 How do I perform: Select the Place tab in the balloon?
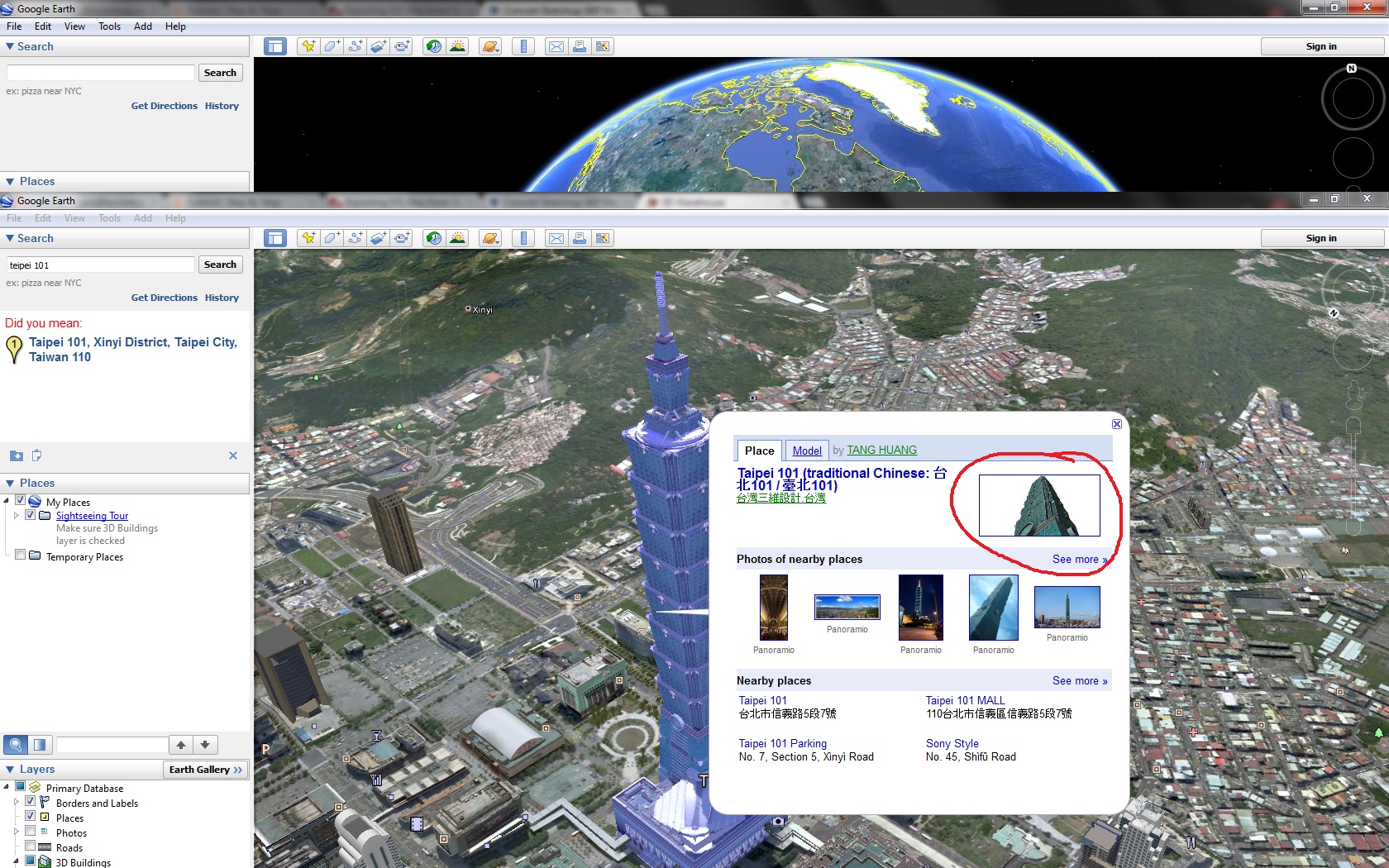pos(759,451)
